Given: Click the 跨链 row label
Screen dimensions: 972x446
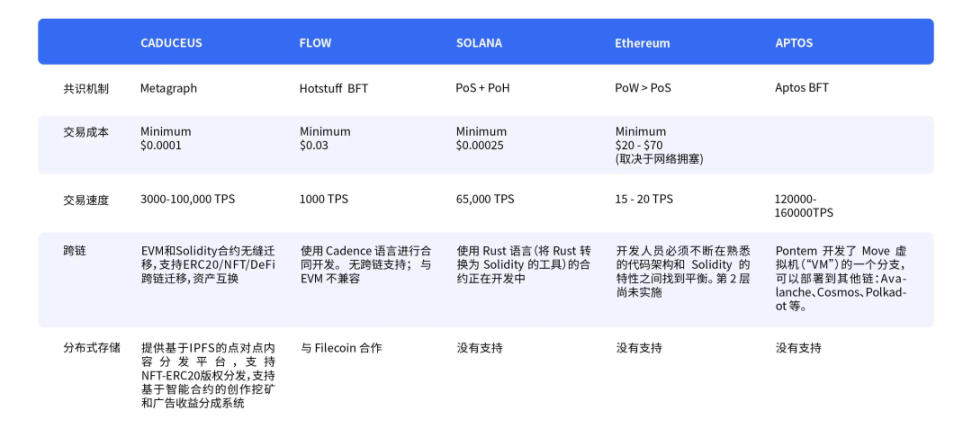Looking at the screenshot, I should pyautogui.click(x=74, y=250).
